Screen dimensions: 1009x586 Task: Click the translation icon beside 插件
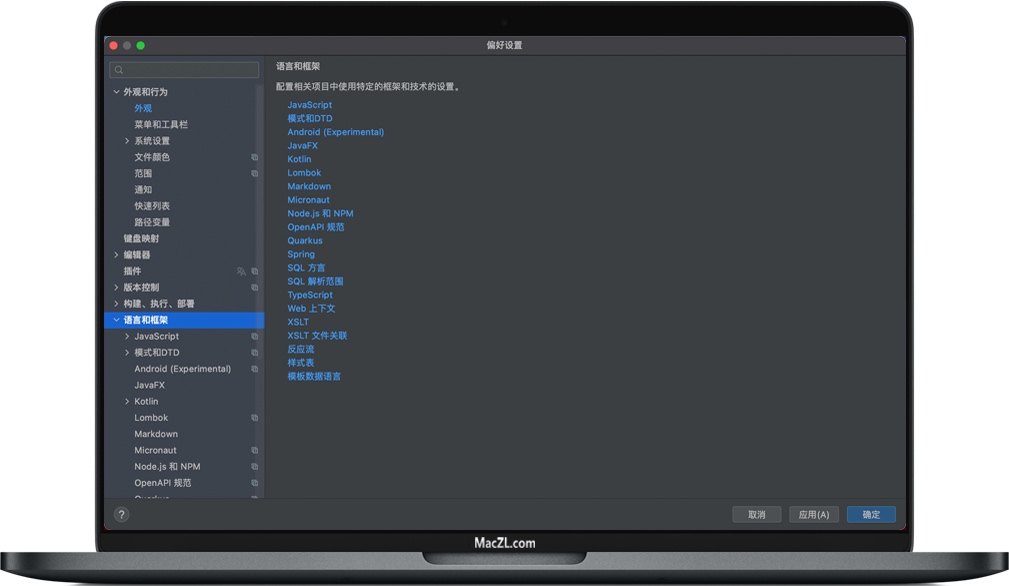pyautogui.click(x=241, y=271)
